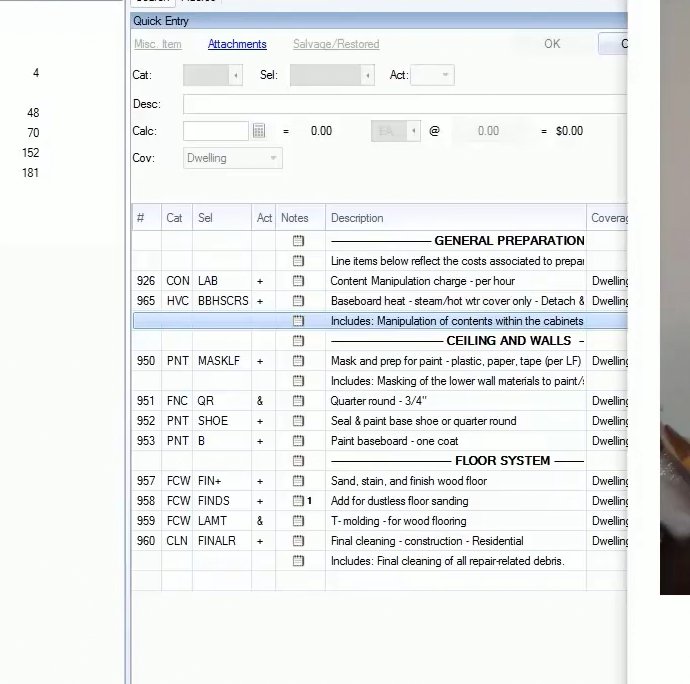Sort by the # column header

point(147,218)
